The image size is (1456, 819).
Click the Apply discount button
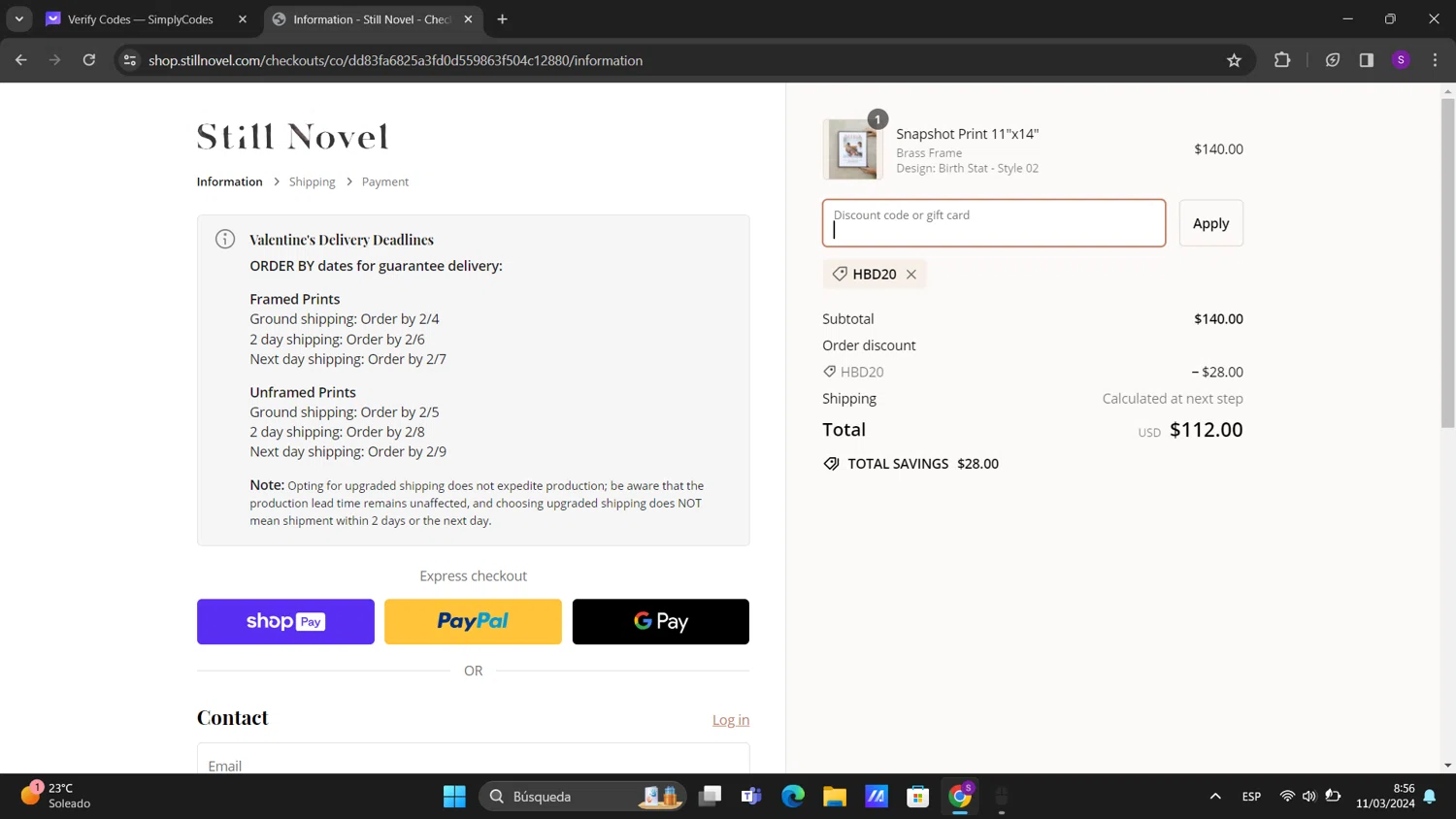(1210, 223)
